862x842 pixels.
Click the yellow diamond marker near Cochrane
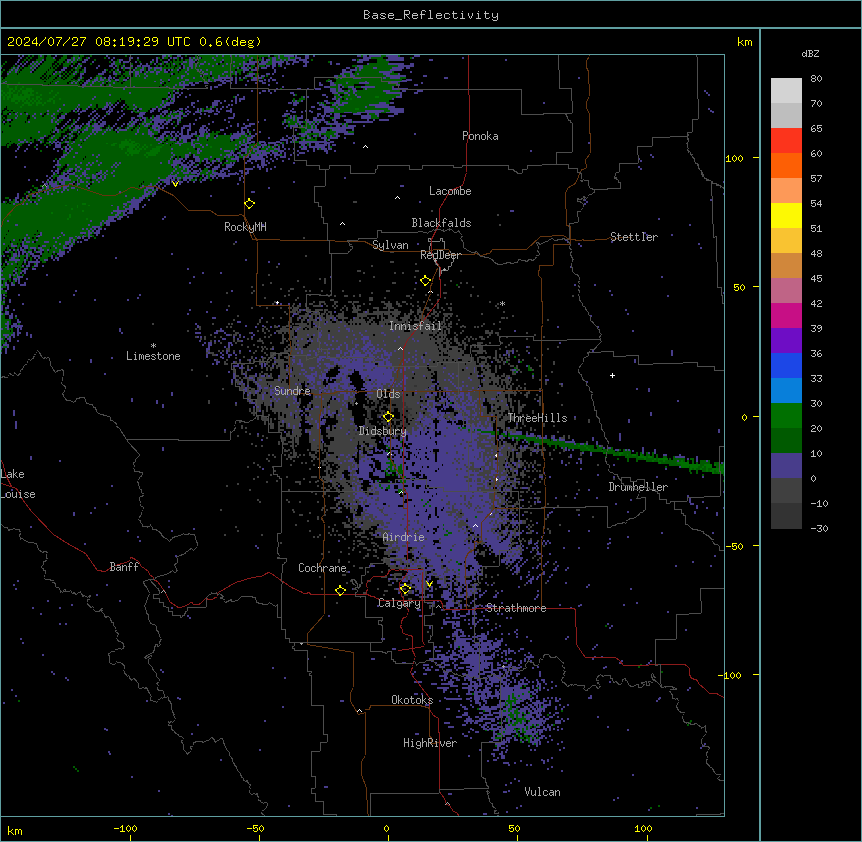click(x=340, y=590)
